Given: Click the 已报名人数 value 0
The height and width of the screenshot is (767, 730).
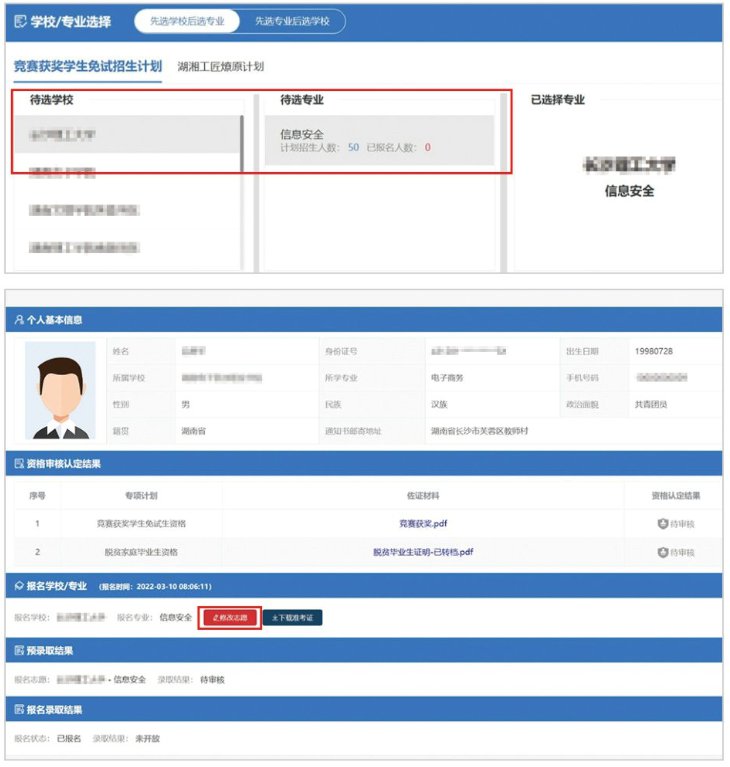Looking at the screenshot, I should pos(428,147).
